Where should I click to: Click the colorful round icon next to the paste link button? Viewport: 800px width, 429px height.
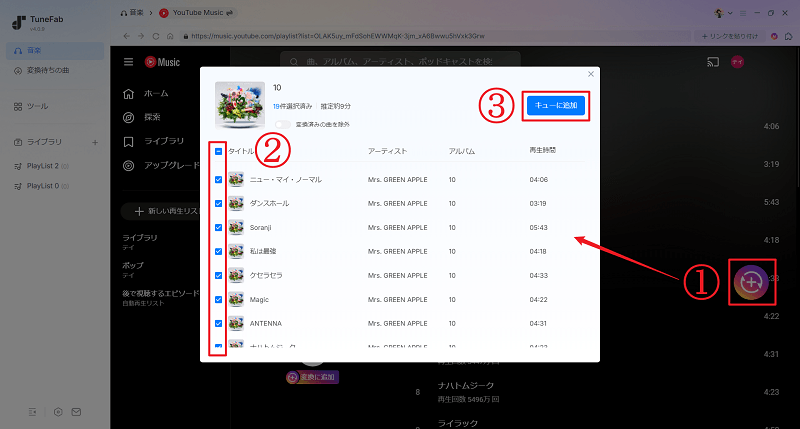774,36
